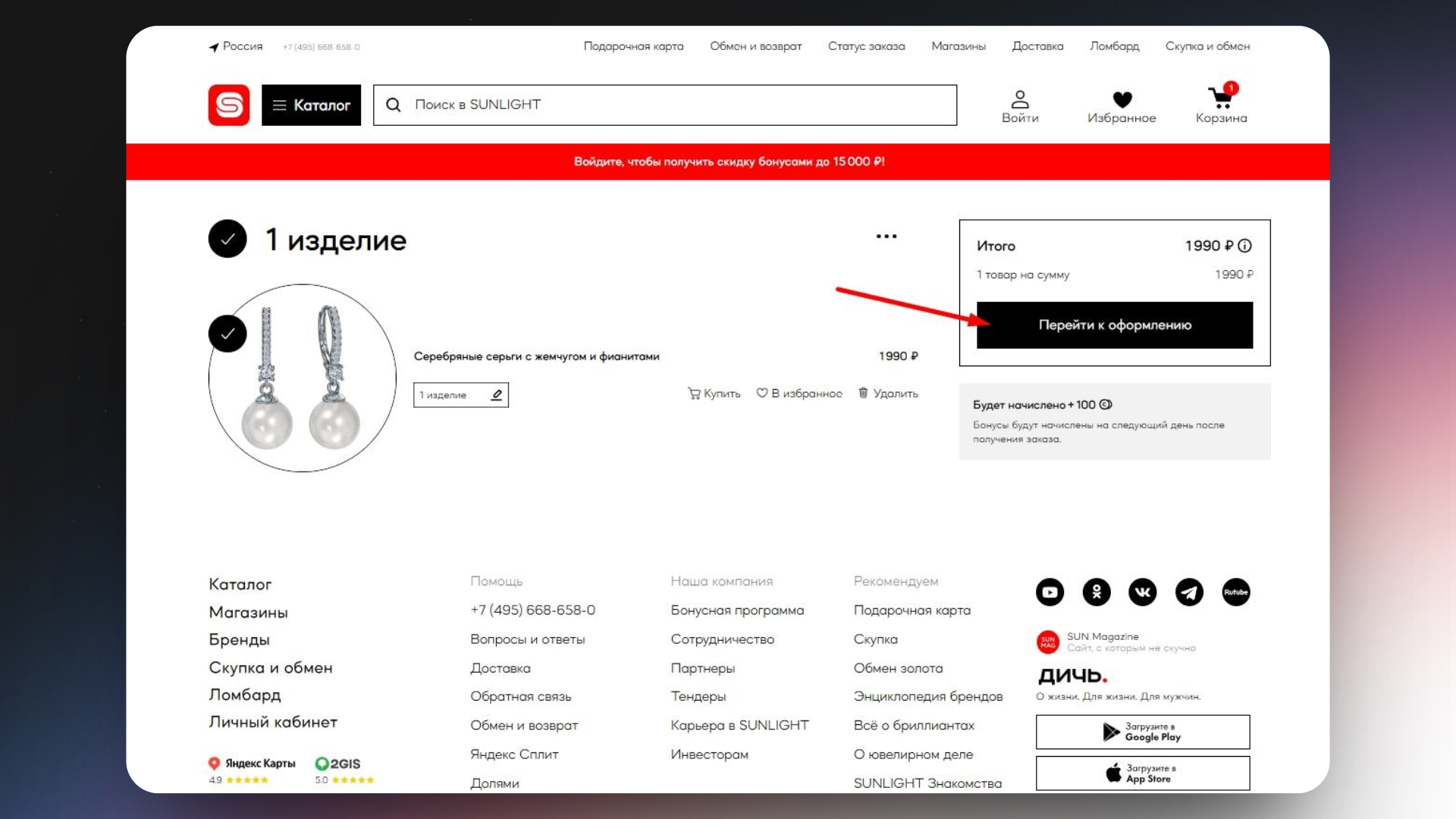This screenshot has height=819, width=1456.
Task: Open Карьера в SUNLIGHT footer link
Action: [x=740, y=726]
